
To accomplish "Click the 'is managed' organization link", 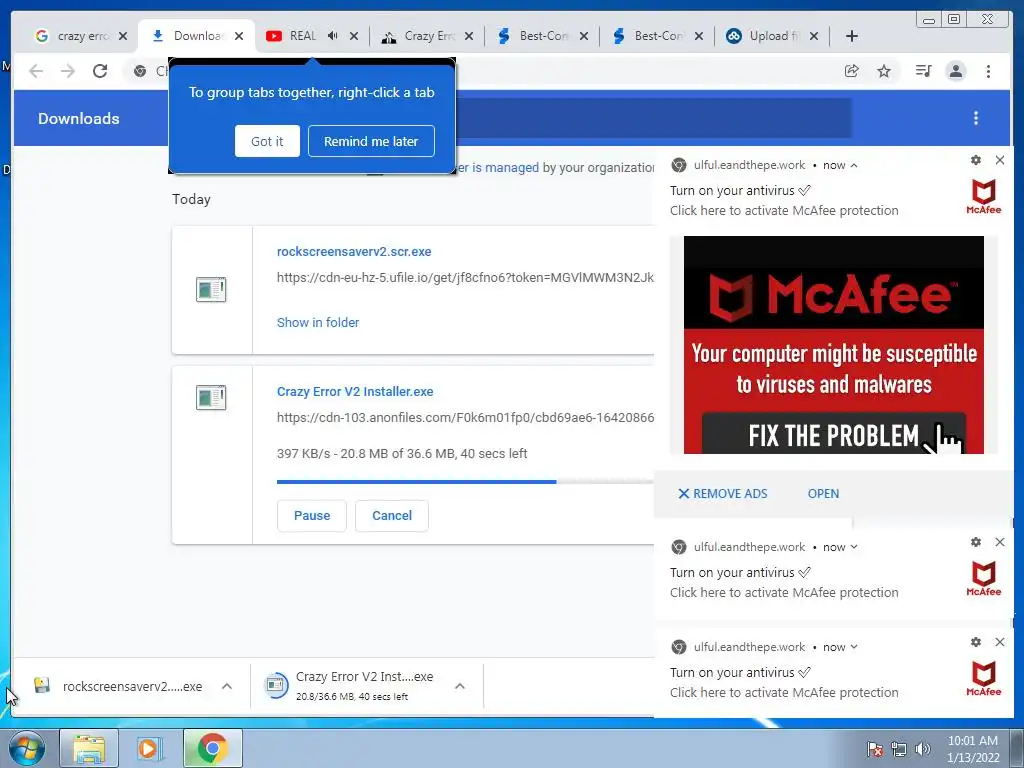I will [505, 168].
